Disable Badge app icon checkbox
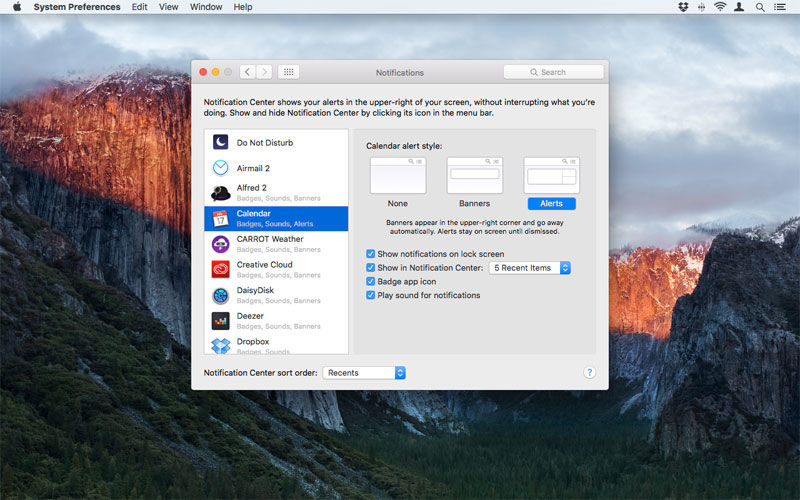This screenshot has height=500, width=800. pos(370,281)
